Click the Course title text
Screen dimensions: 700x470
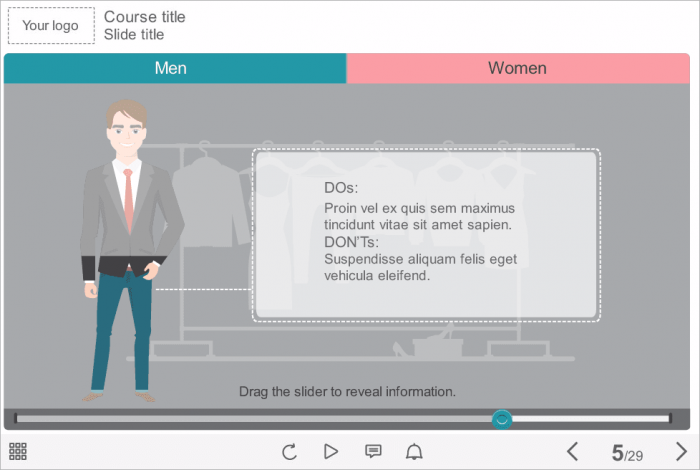tap(144, 17)
